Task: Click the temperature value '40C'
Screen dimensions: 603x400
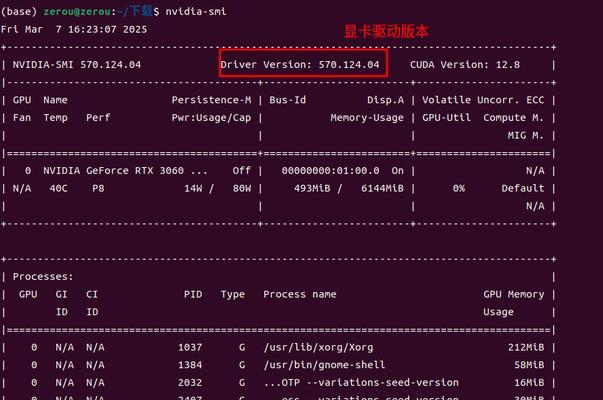Action: (x=58, y=188)
